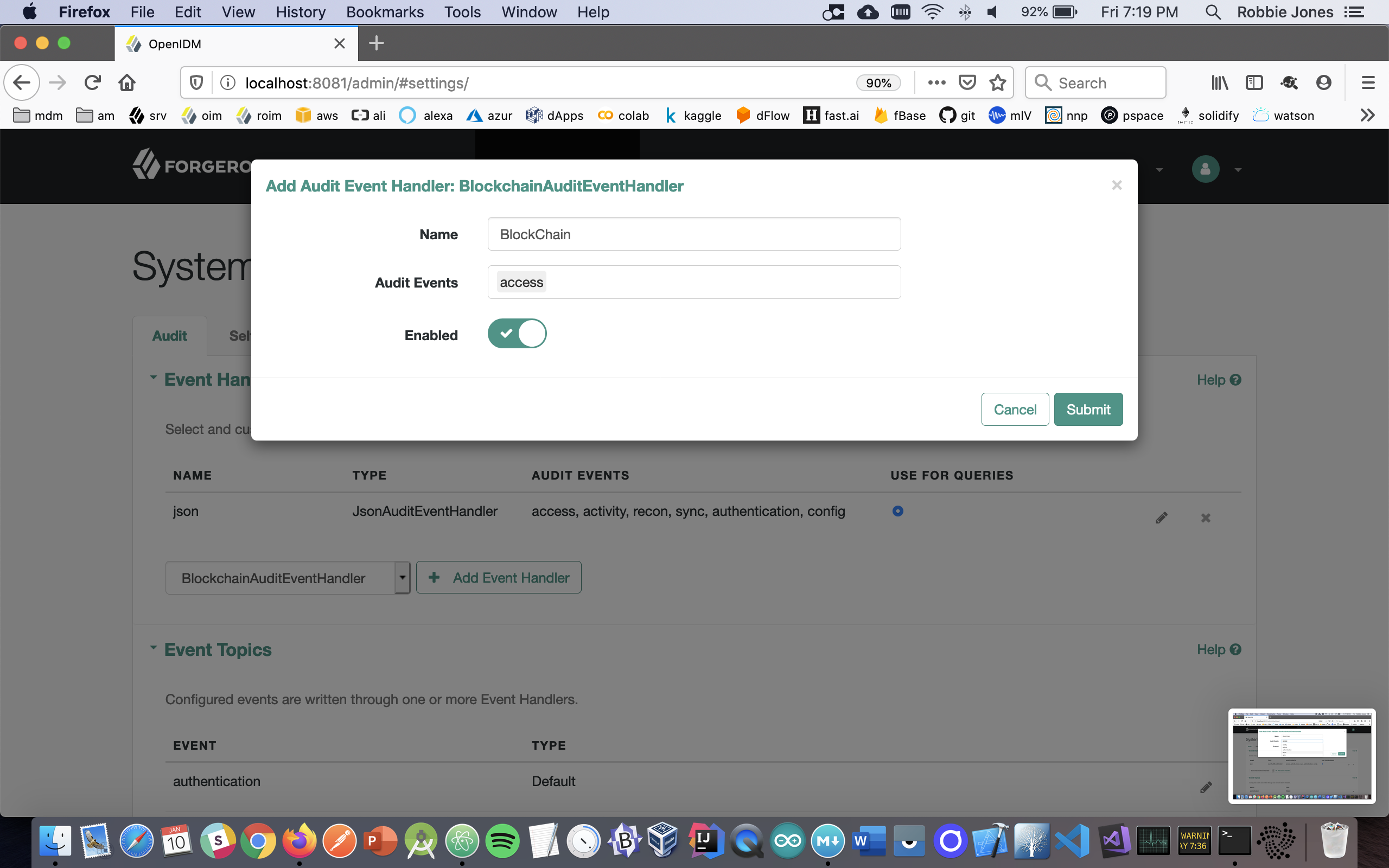Open the BlockchainAuditEventHandler type dropdown
Viewport: 1389px width, 868px height.
pyautogui.click(x=288, y=578)
